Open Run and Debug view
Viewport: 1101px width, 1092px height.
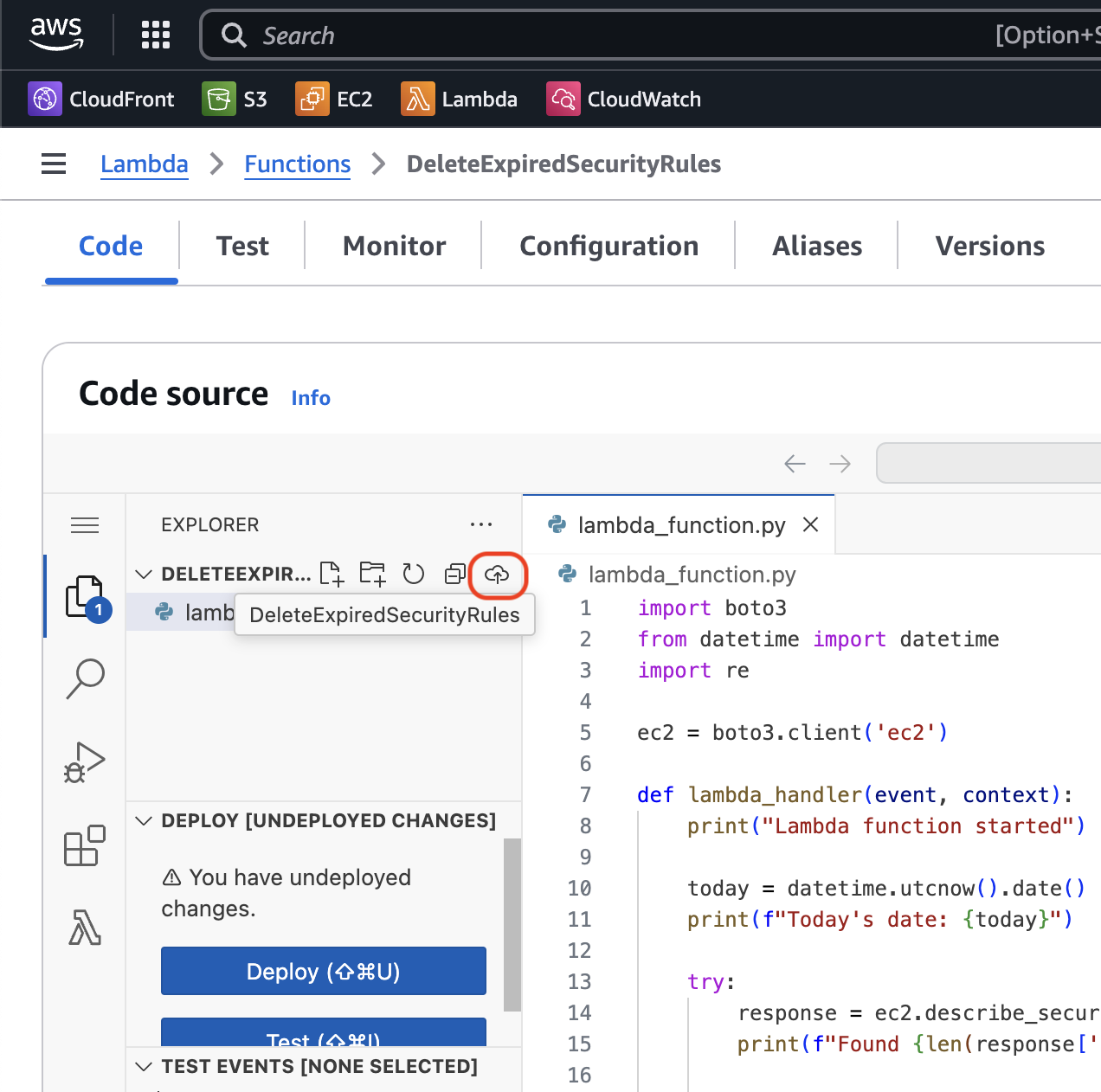coord(86,762)
